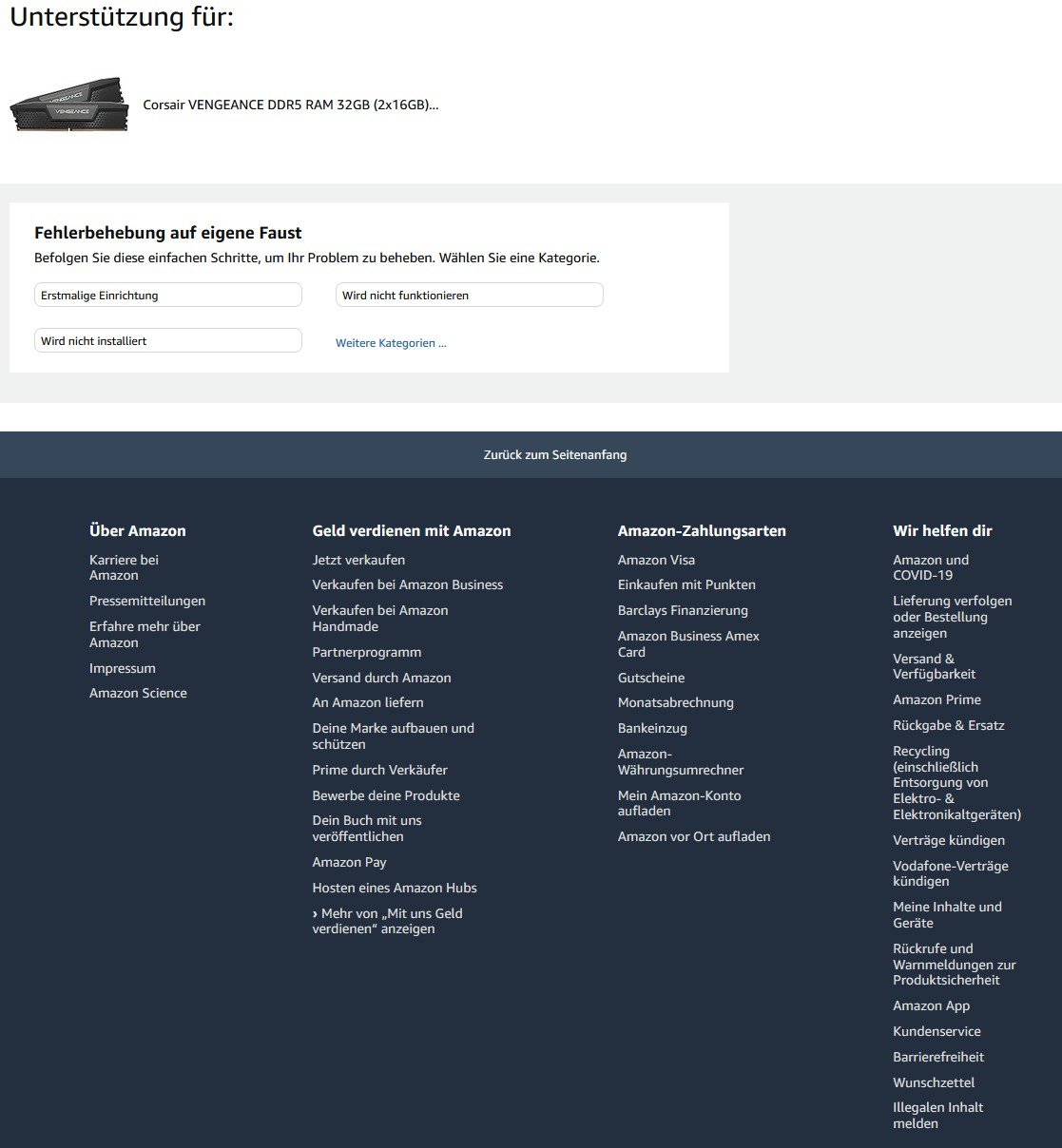The height and width of the screenshot is (1148, 1062).
Task: Click the Corsair VENGEANCE RAM product thumbnail
Action: (x=68, y=105)
